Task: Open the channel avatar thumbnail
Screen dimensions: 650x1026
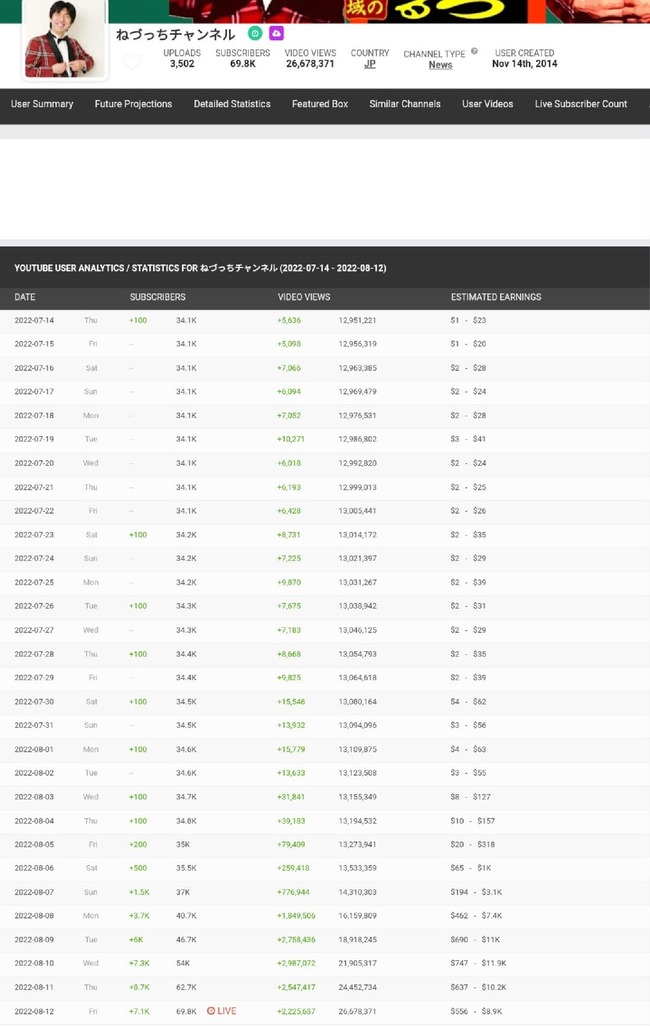Action: (x=64, y=39)
